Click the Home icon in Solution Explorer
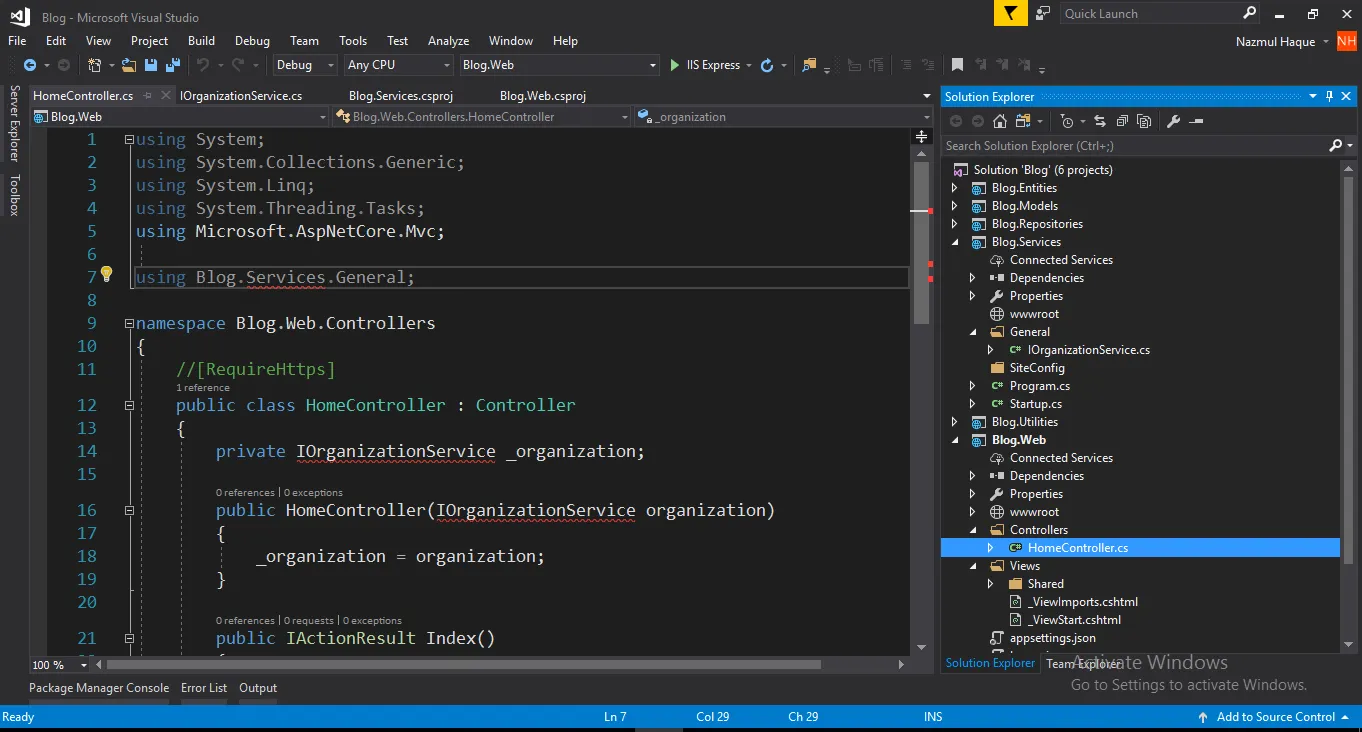 pos(999,121)
